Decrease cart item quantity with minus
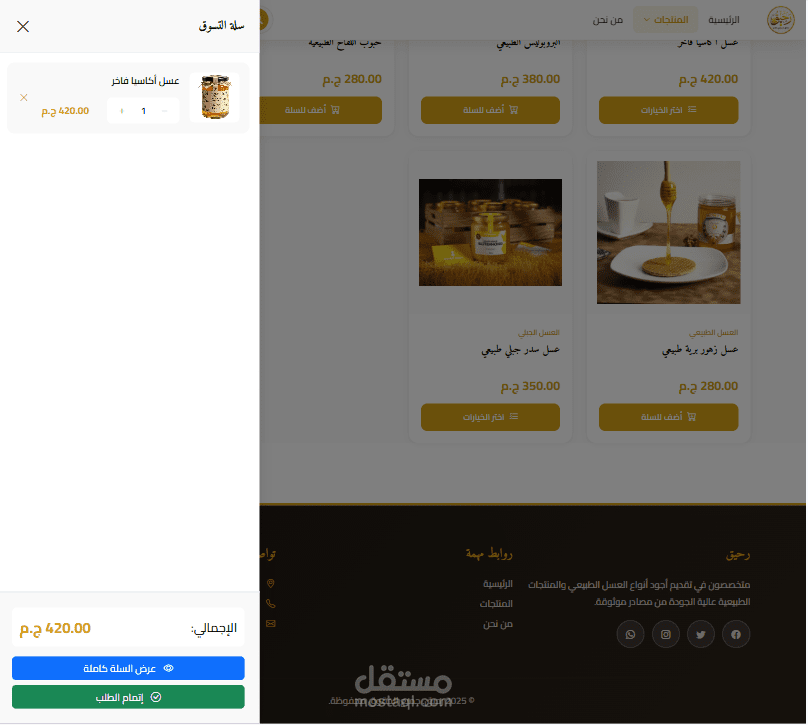Image resolution: width=808 pixels, height=725 pixels. 164,111
